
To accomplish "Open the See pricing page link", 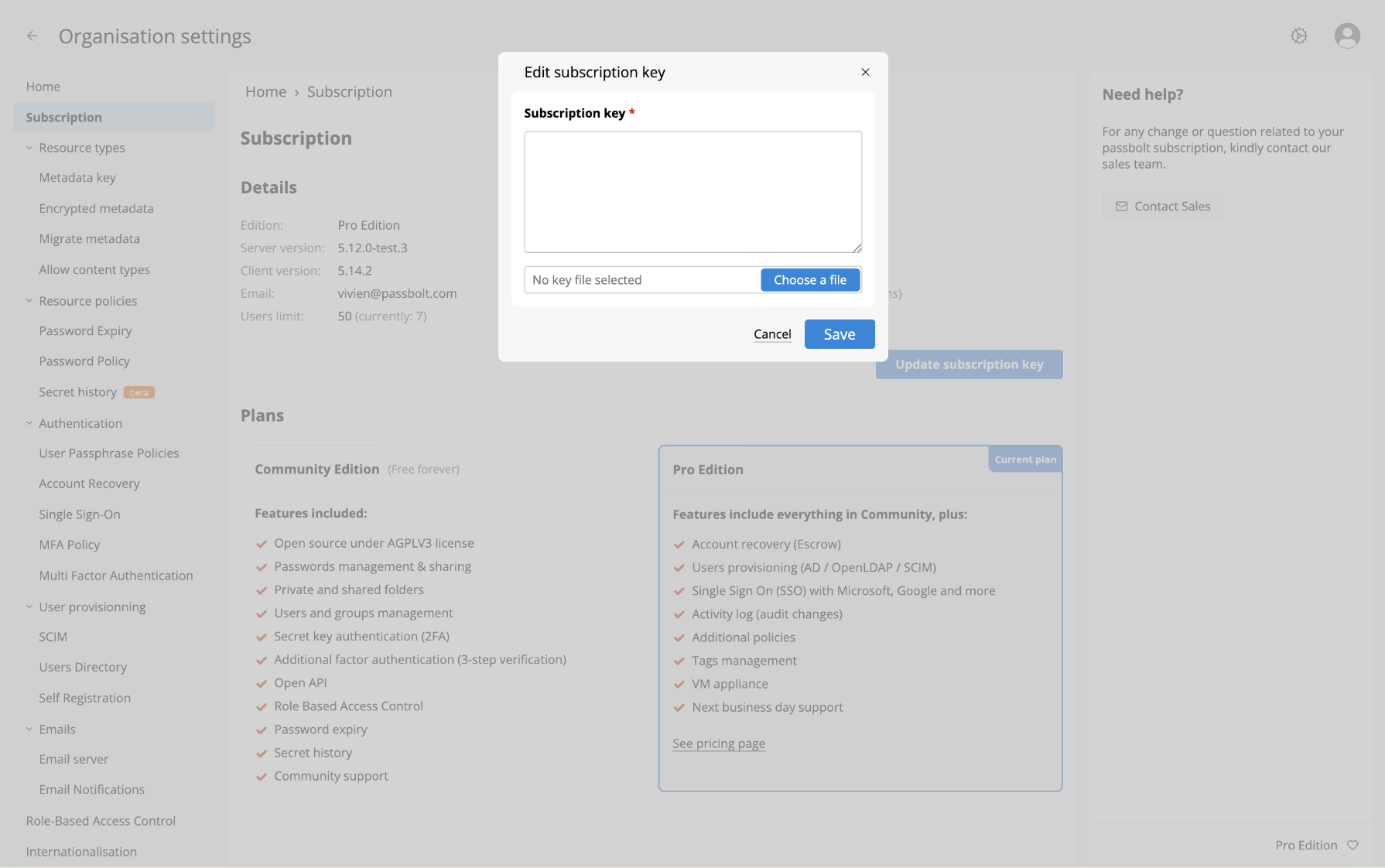I will click(719, 743).
